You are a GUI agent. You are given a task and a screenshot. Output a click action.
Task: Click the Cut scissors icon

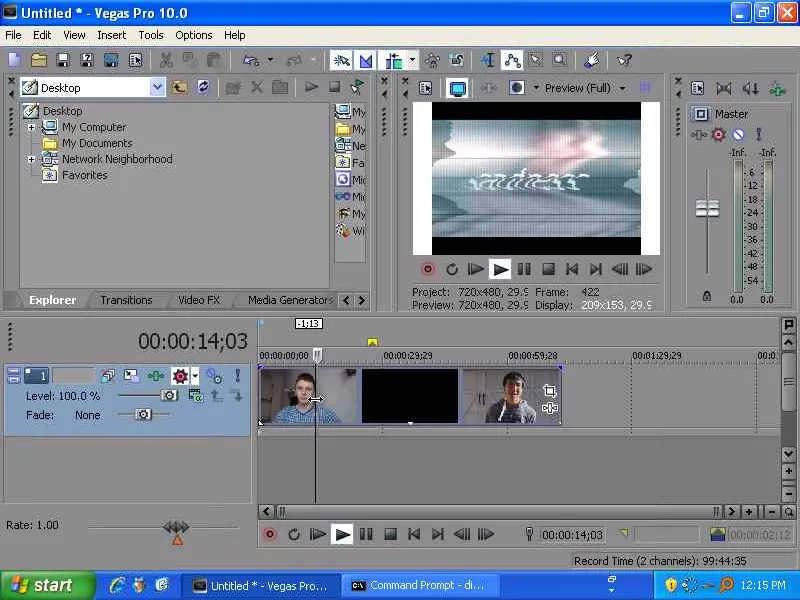pos(166,61)
